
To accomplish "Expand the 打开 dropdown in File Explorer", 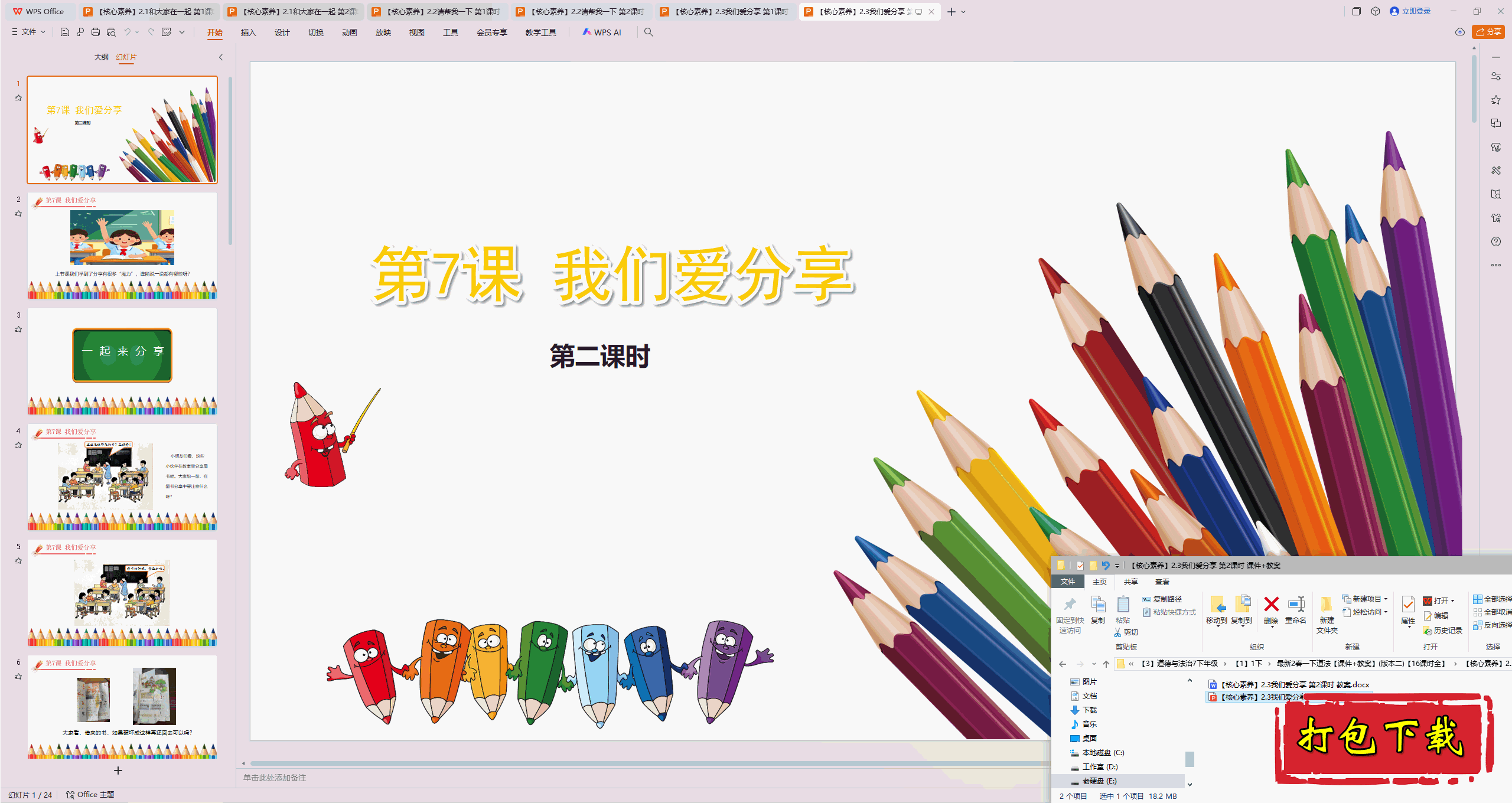I will 1452,601.
